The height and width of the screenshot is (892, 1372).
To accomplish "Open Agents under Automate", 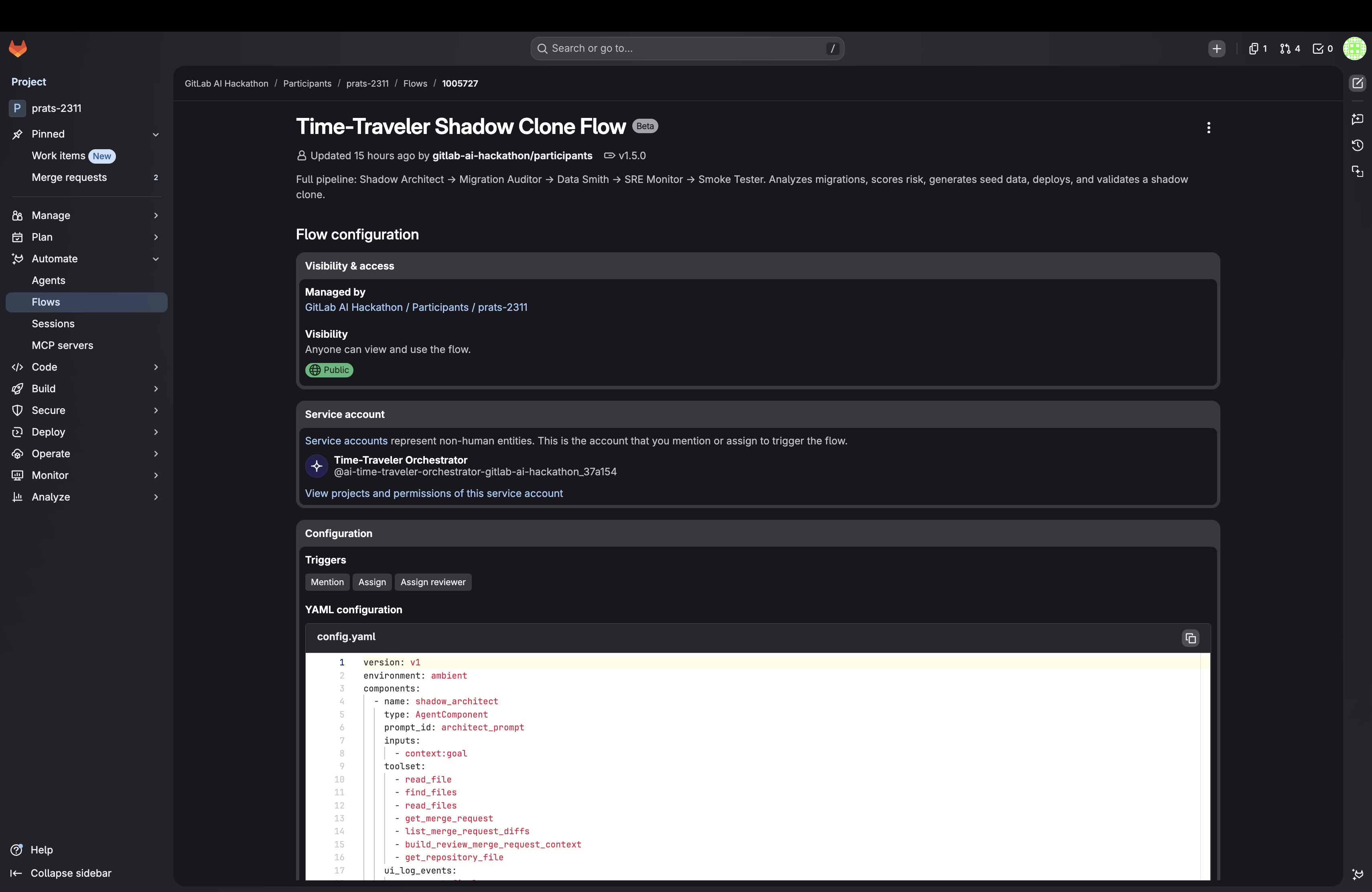I will pos(49,281).
